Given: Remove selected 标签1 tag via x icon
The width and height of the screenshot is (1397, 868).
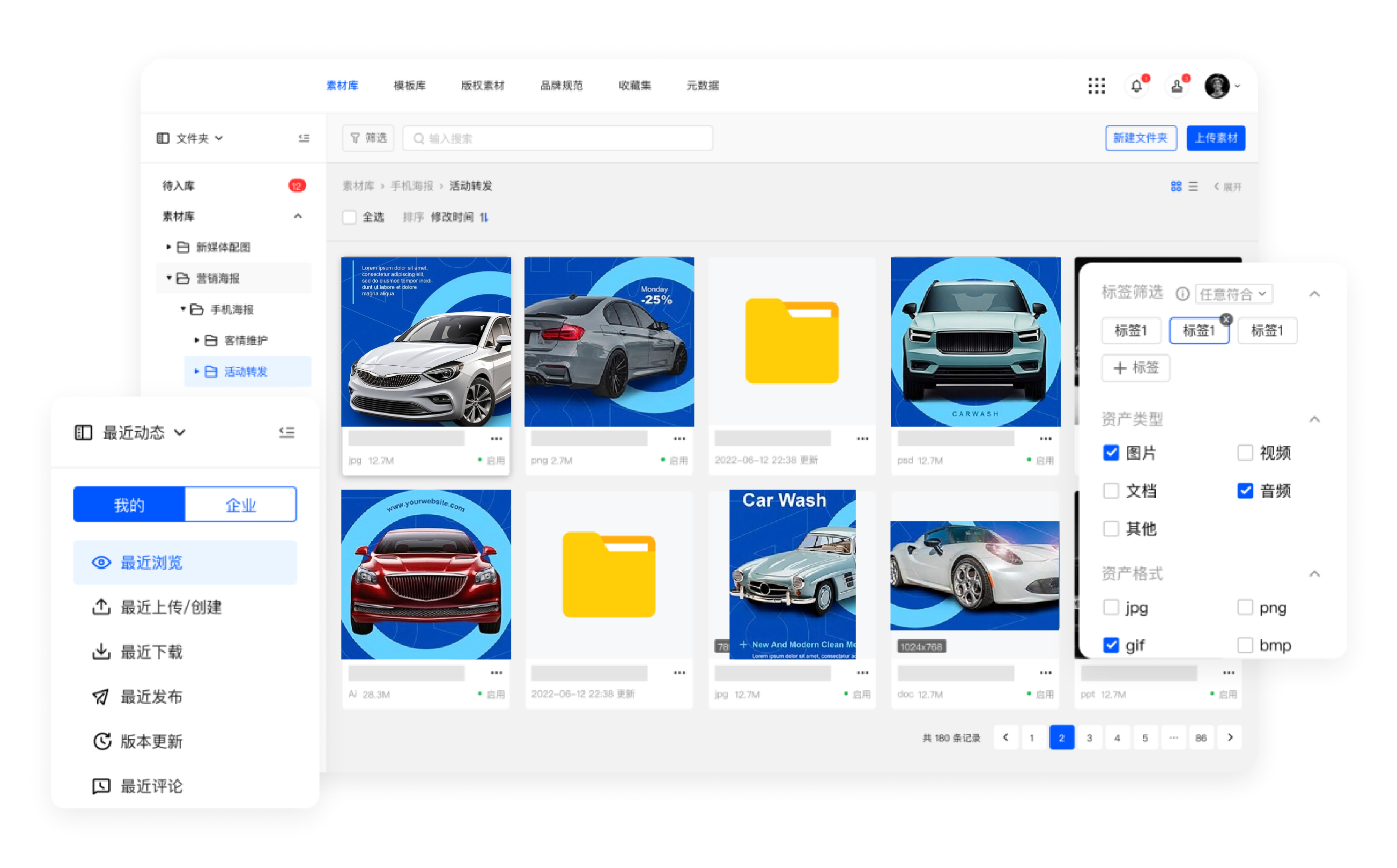Looking at the screenshot, I should click(1226, 319).
